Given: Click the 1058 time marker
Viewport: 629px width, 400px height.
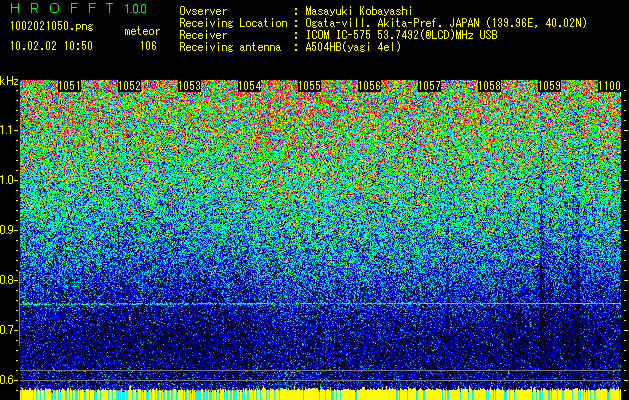Looking at the screenshot, I should (x=489, y=86).
